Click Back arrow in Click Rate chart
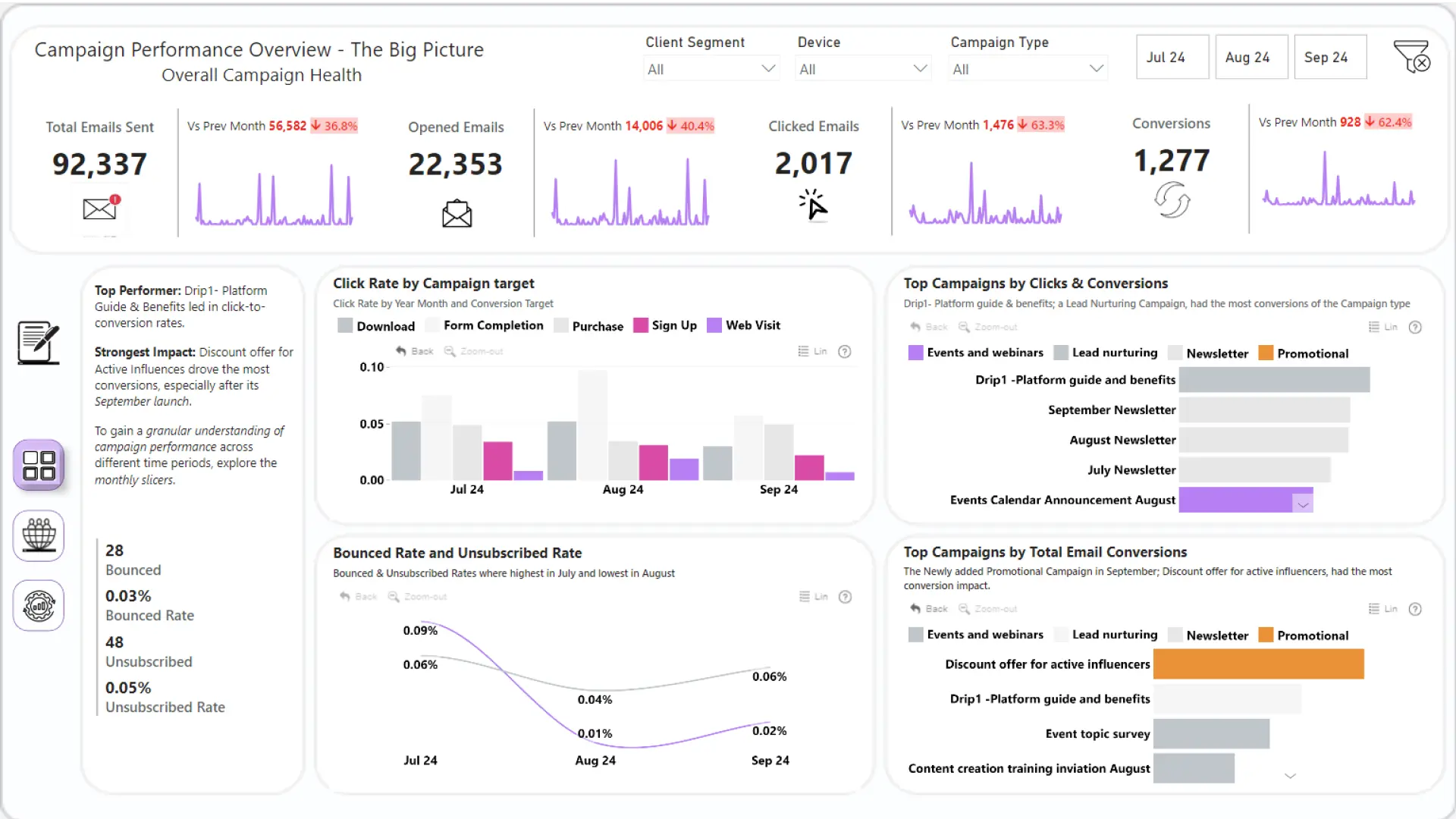 pyautogui.click(x=414, y=351)
